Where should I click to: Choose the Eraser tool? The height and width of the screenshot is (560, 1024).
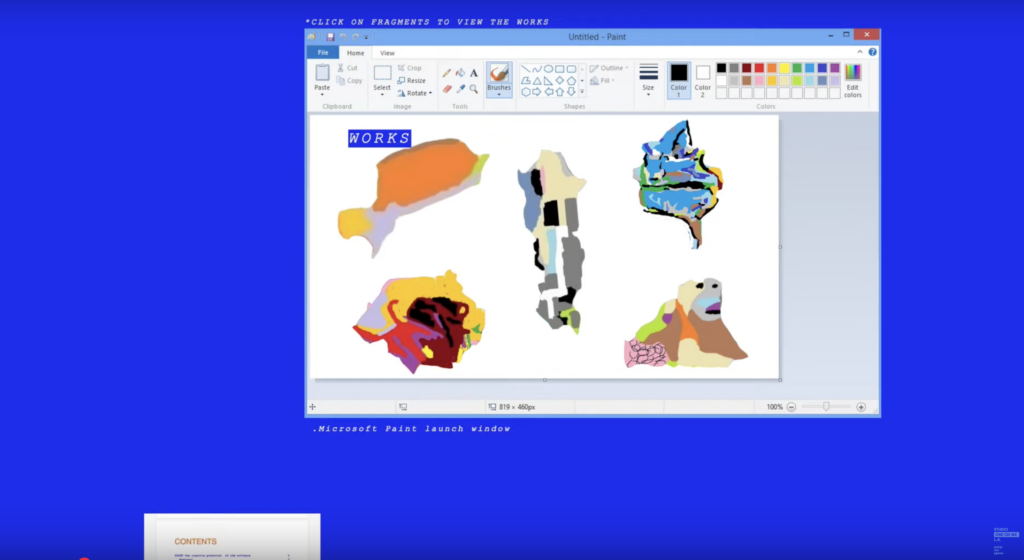pyautogui.click(x=447, y=89)
